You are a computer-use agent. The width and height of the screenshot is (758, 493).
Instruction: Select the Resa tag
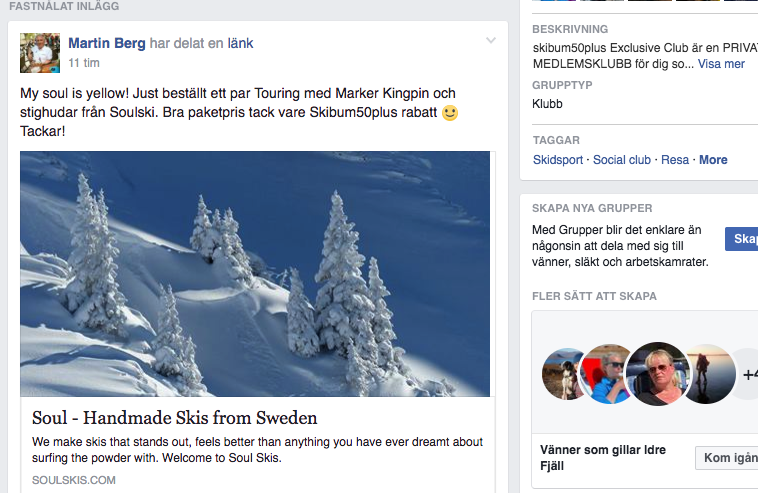click(675, 160)
